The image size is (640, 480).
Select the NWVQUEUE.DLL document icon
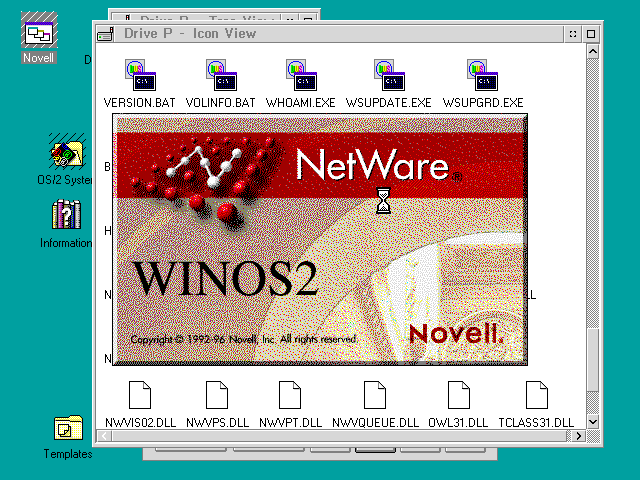pyautogui.click(x=375, y=395)
